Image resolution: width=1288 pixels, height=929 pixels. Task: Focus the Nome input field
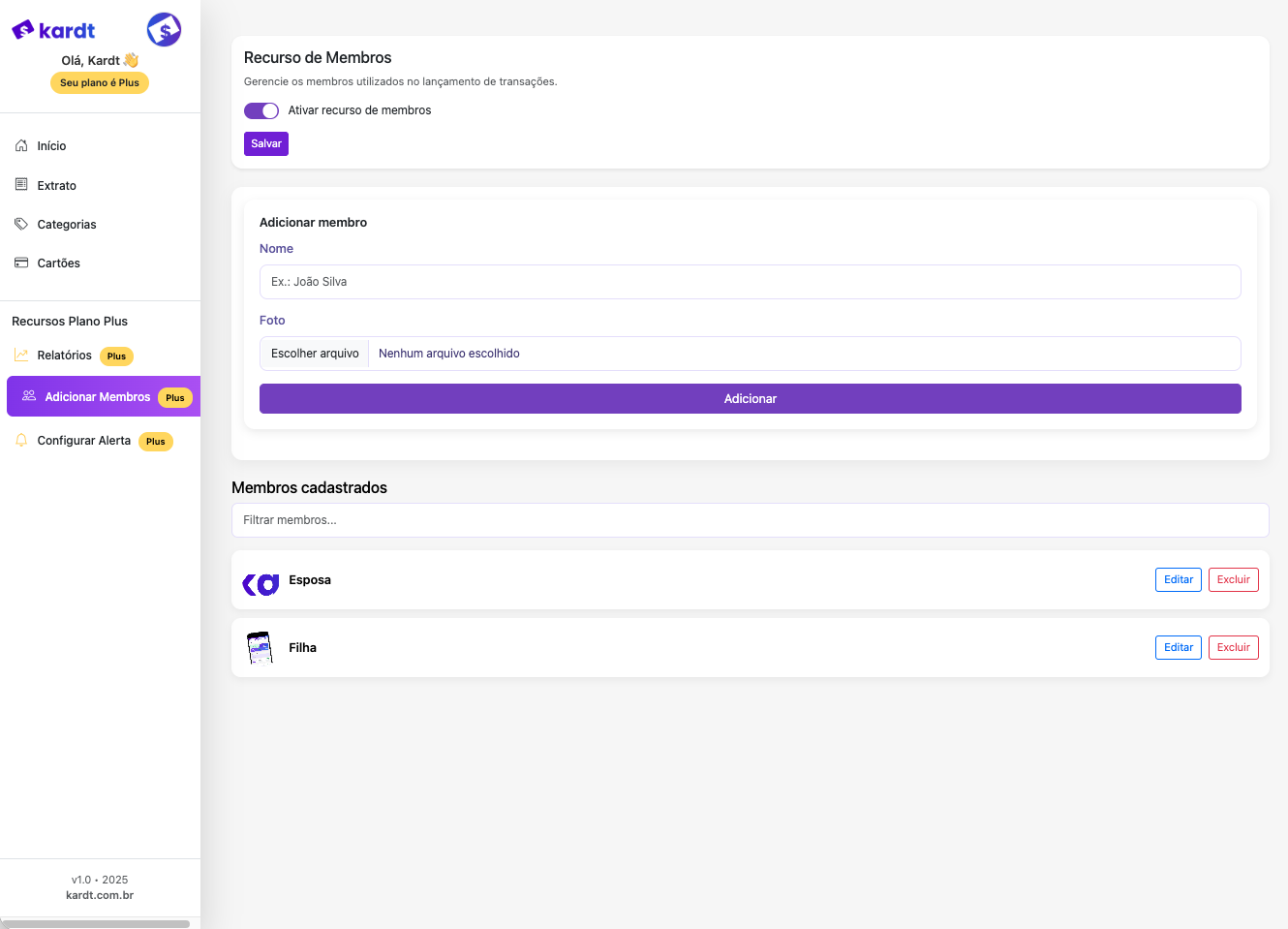[750, 282]
